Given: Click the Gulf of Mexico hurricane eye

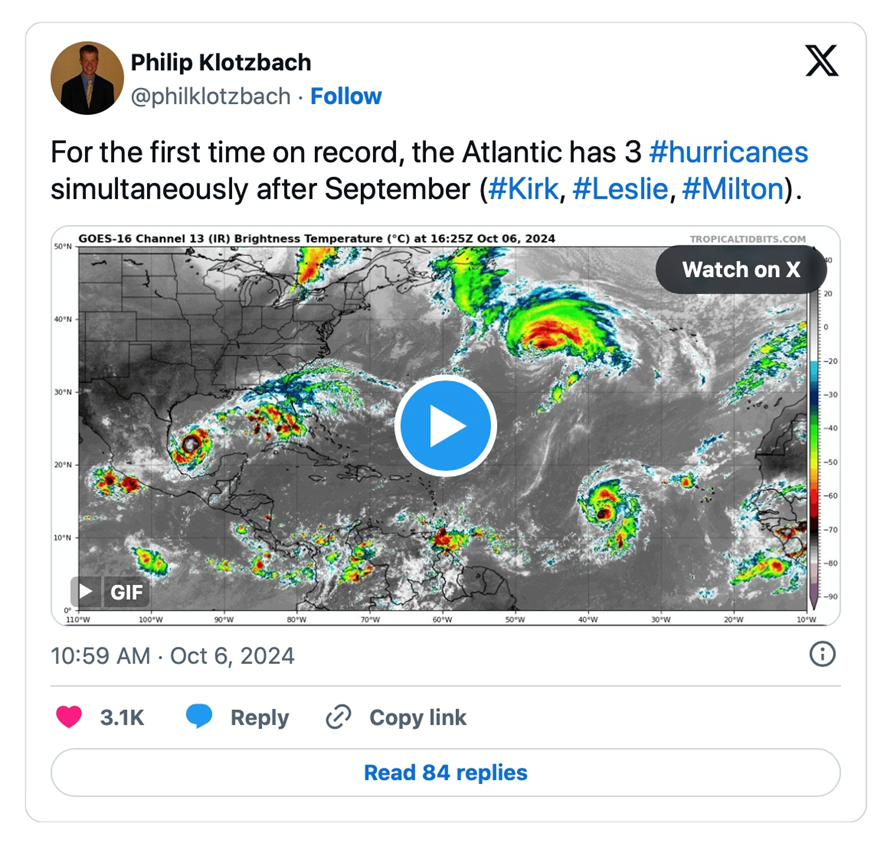Looking at the screenshot, I should 190,443.
